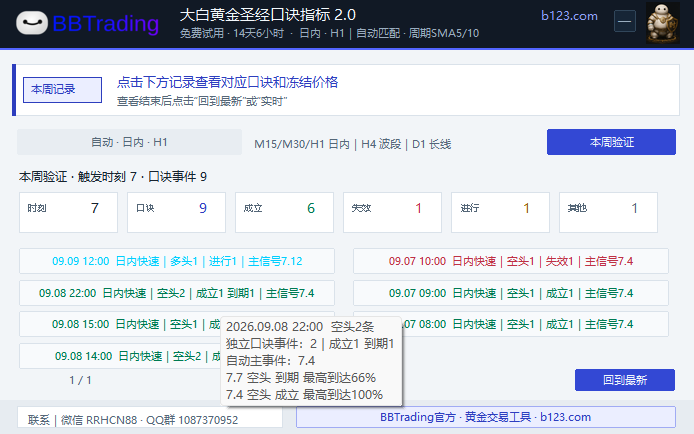Click tooltip line 7.4 空头 成立 最高到达100%

(x=304, y=395)
